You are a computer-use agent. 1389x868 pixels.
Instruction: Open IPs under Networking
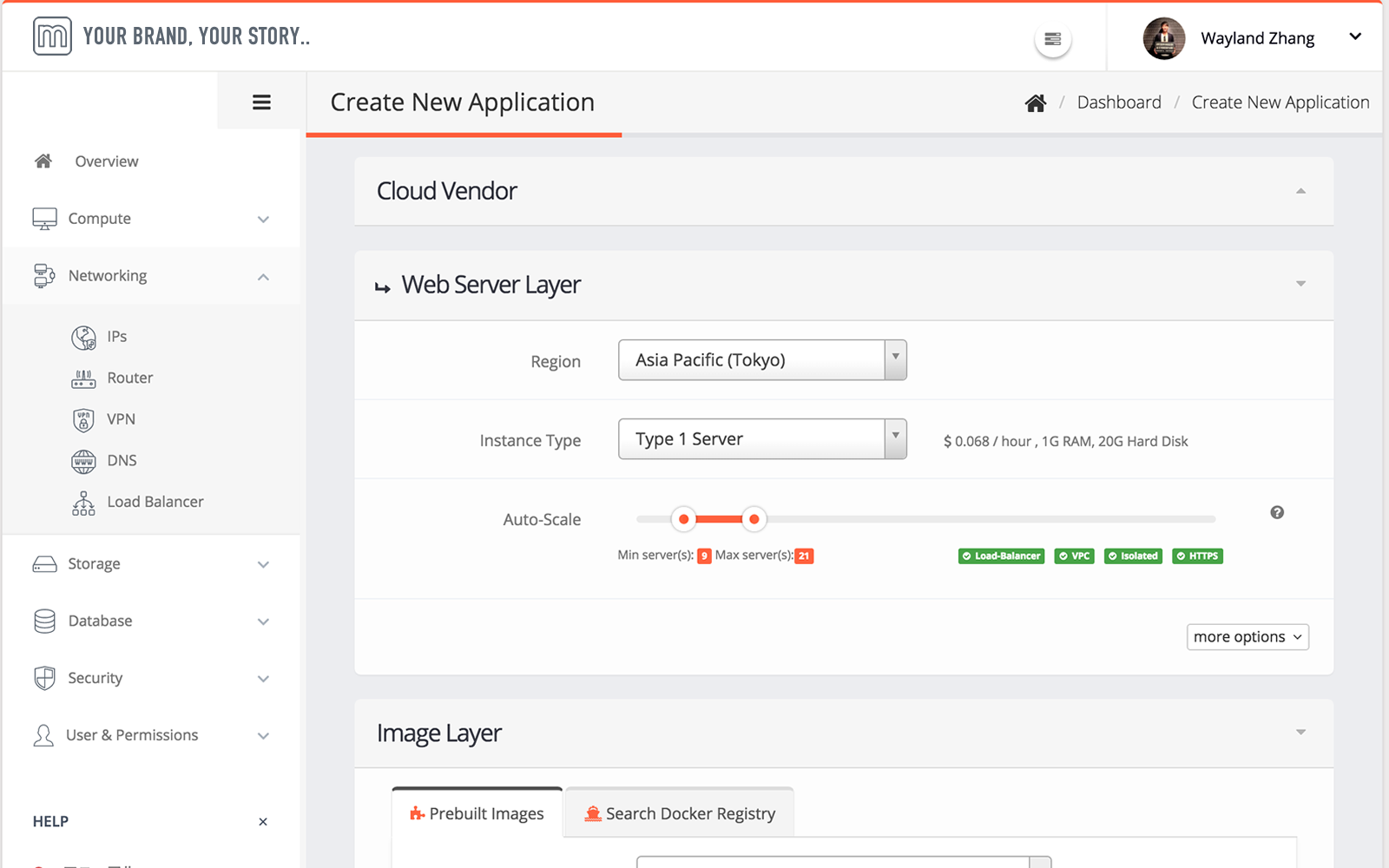pyautogui.click(x=116, y=337)
